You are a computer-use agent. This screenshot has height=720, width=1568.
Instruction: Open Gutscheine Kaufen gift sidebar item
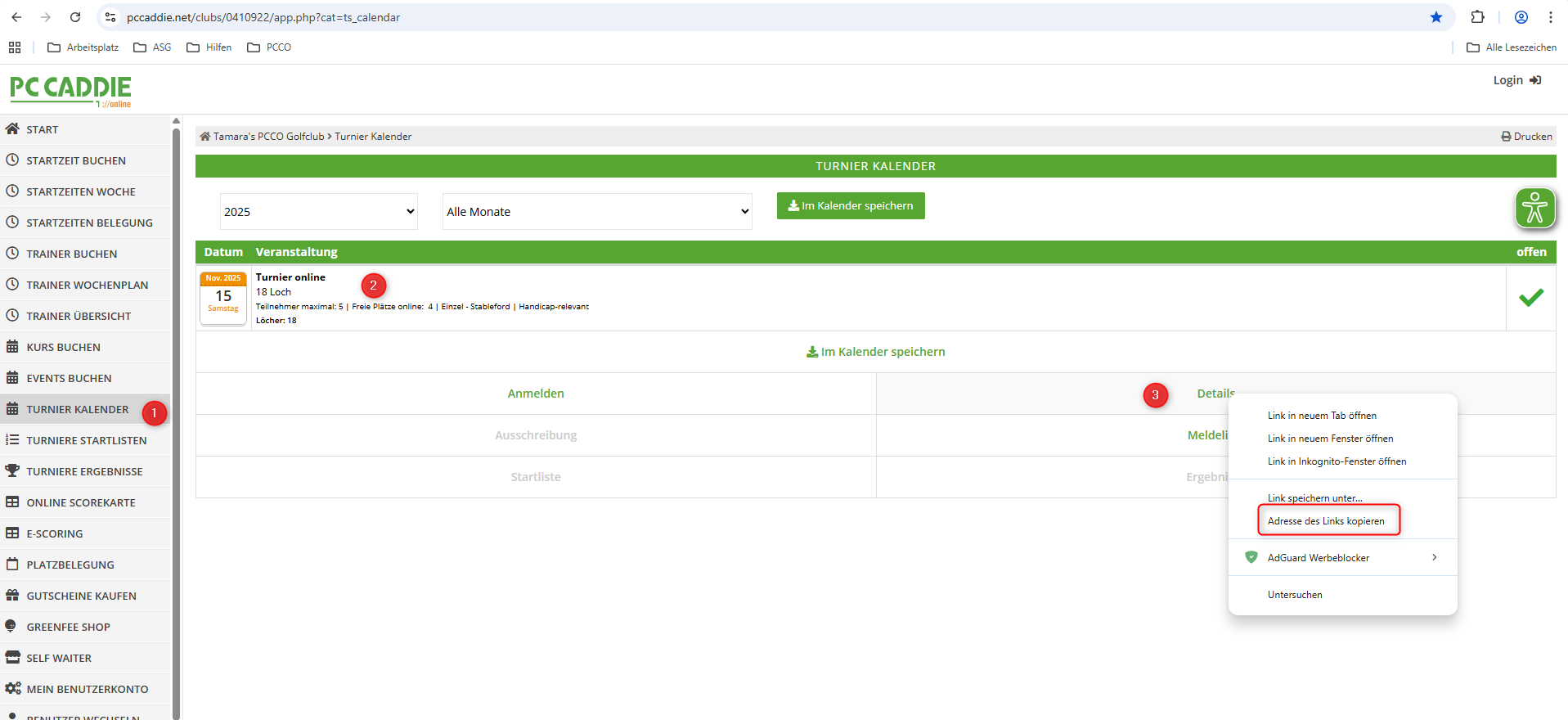81,596
